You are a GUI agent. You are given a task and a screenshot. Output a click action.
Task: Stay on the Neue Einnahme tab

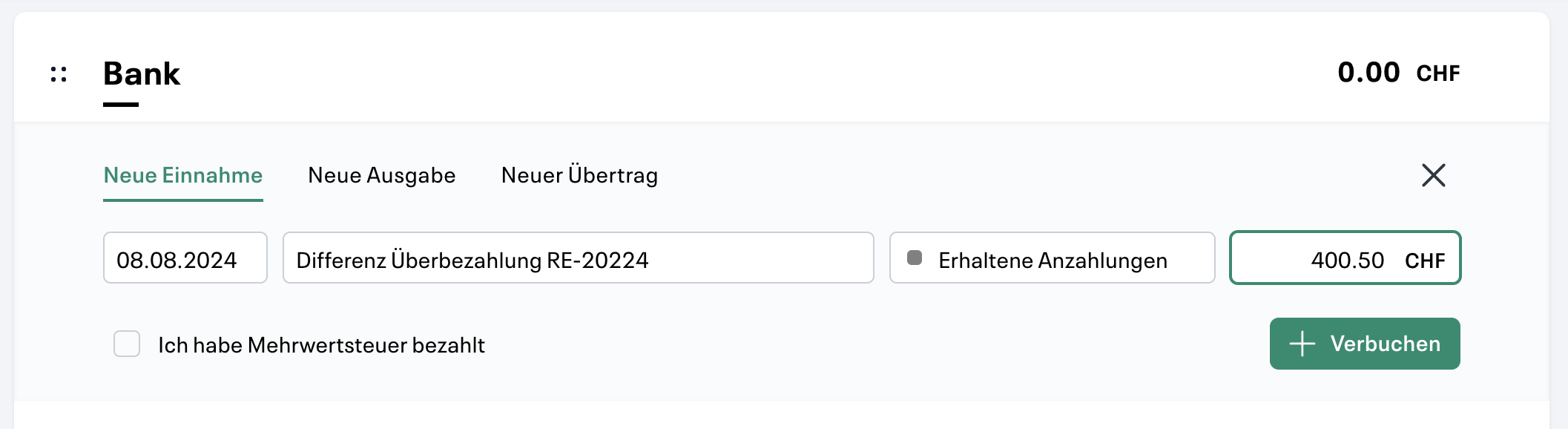click(x=182, y=175)
